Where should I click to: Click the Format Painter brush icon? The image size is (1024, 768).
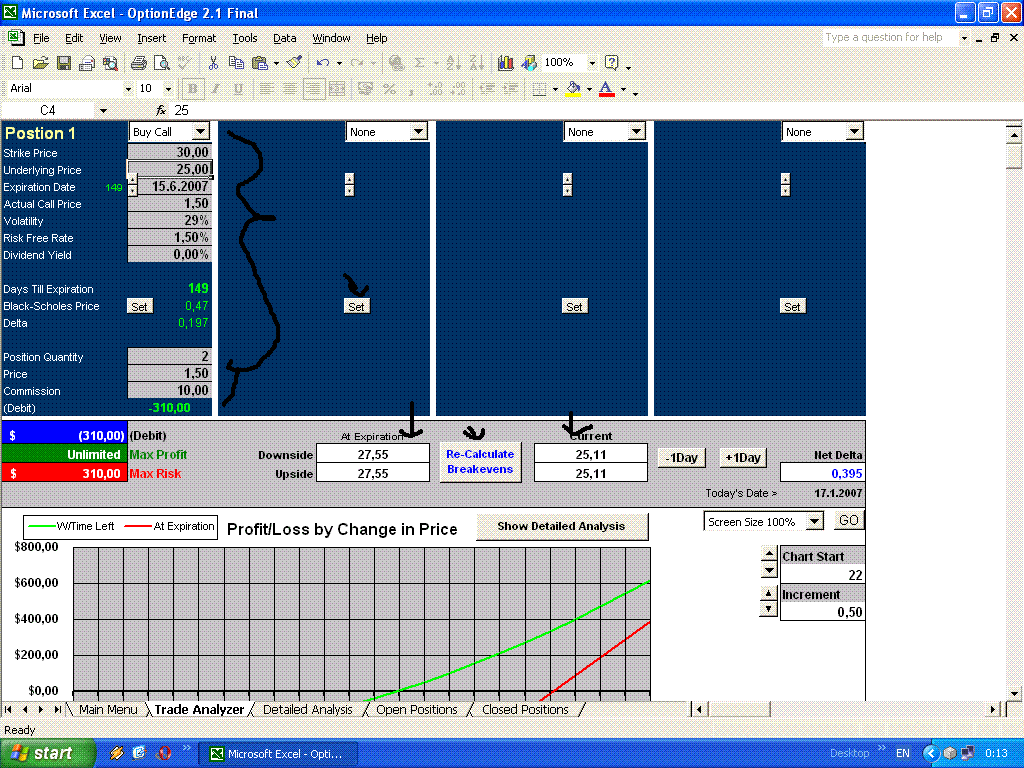pyautogui.click(x=293, y=63)
